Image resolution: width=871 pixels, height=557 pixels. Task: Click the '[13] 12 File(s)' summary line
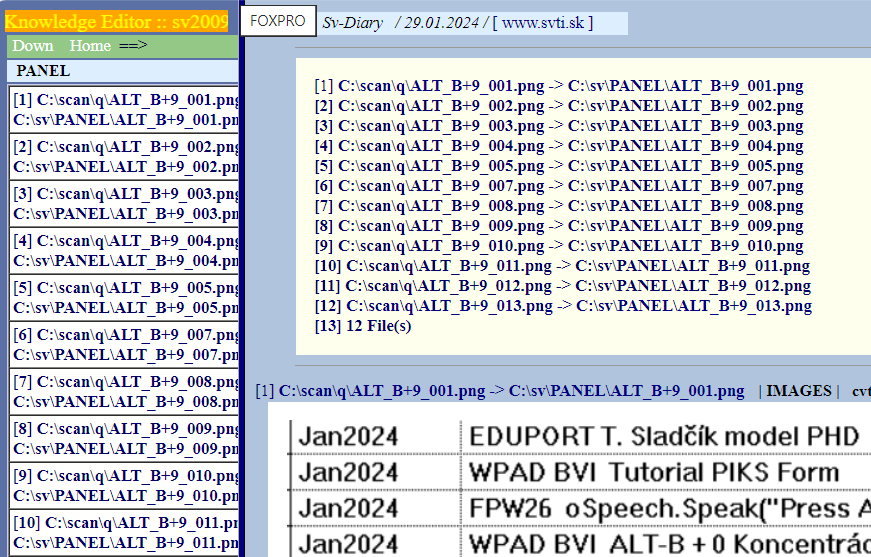pyautogui.click(x=362, y=326)
